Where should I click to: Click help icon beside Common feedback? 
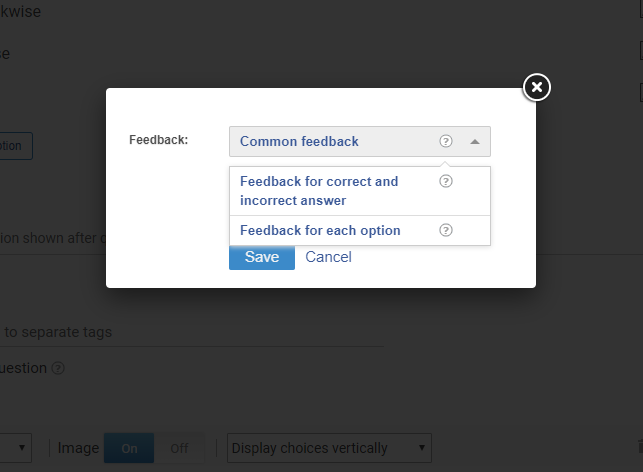coord(446,142)
